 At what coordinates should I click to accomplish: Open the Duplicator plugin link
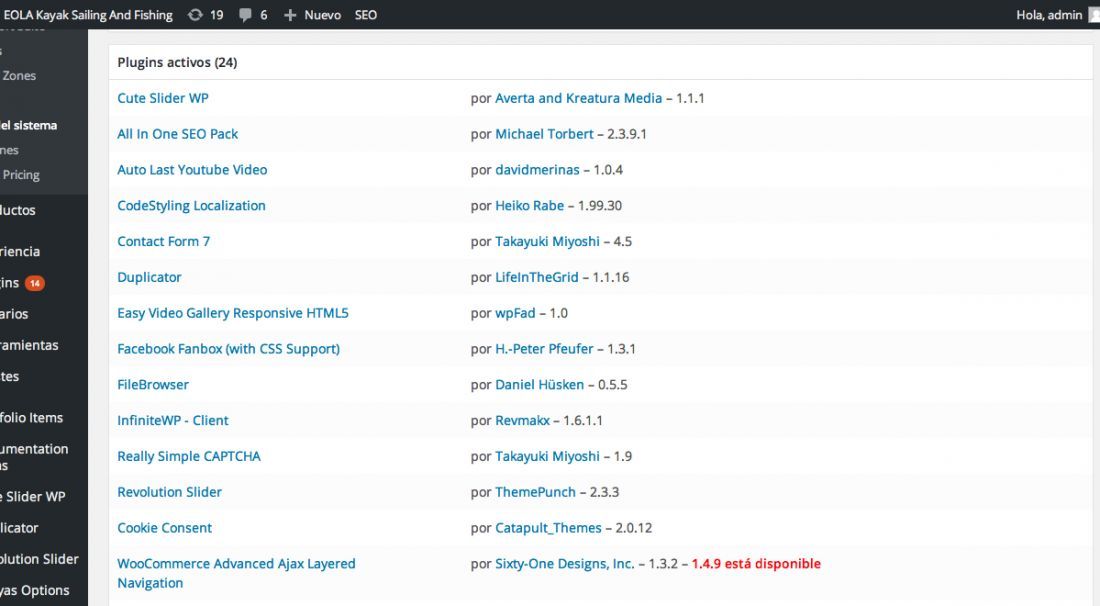[149, 277]
